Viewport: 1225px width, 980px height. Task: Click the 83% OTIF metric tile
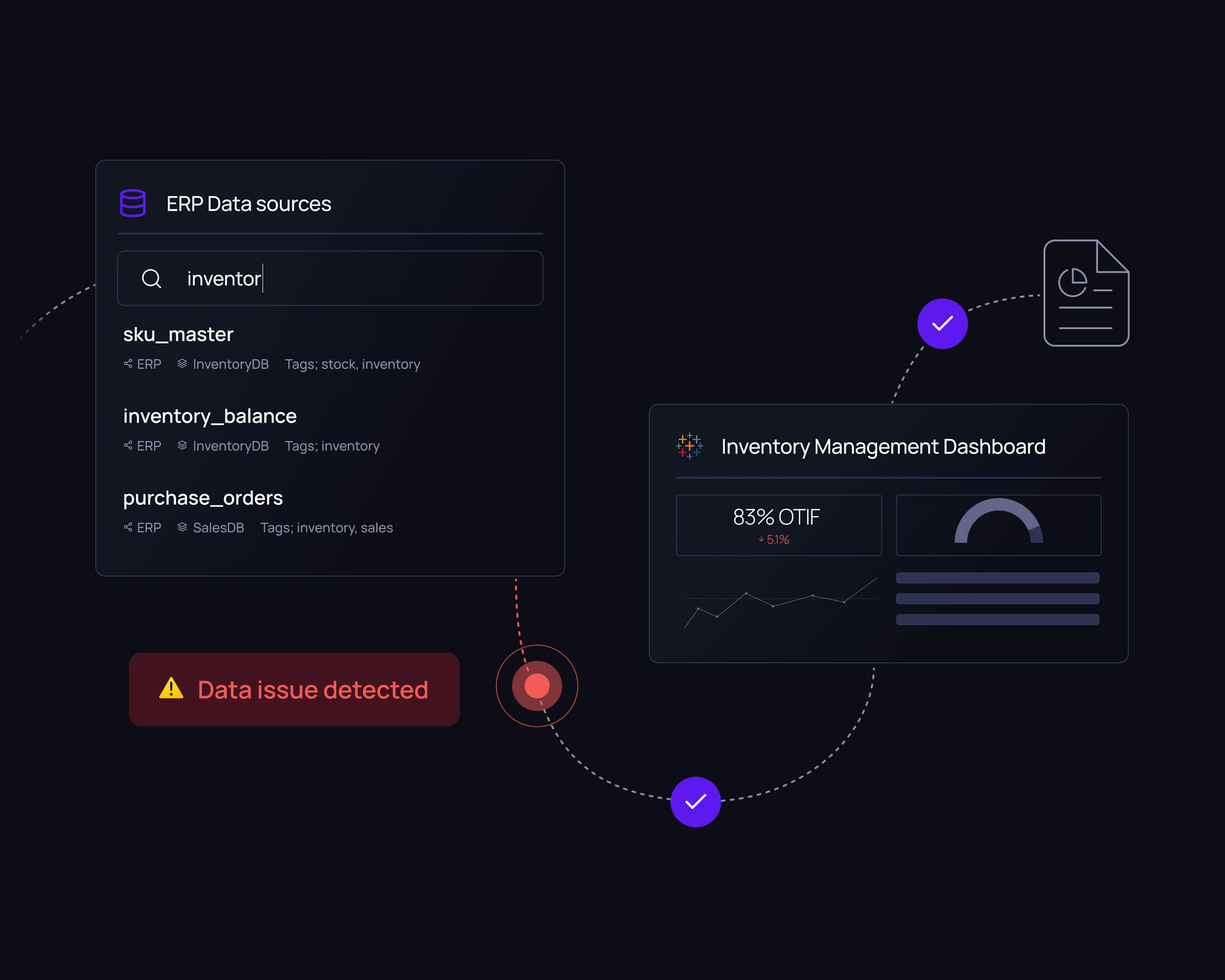tap(778, 525)
